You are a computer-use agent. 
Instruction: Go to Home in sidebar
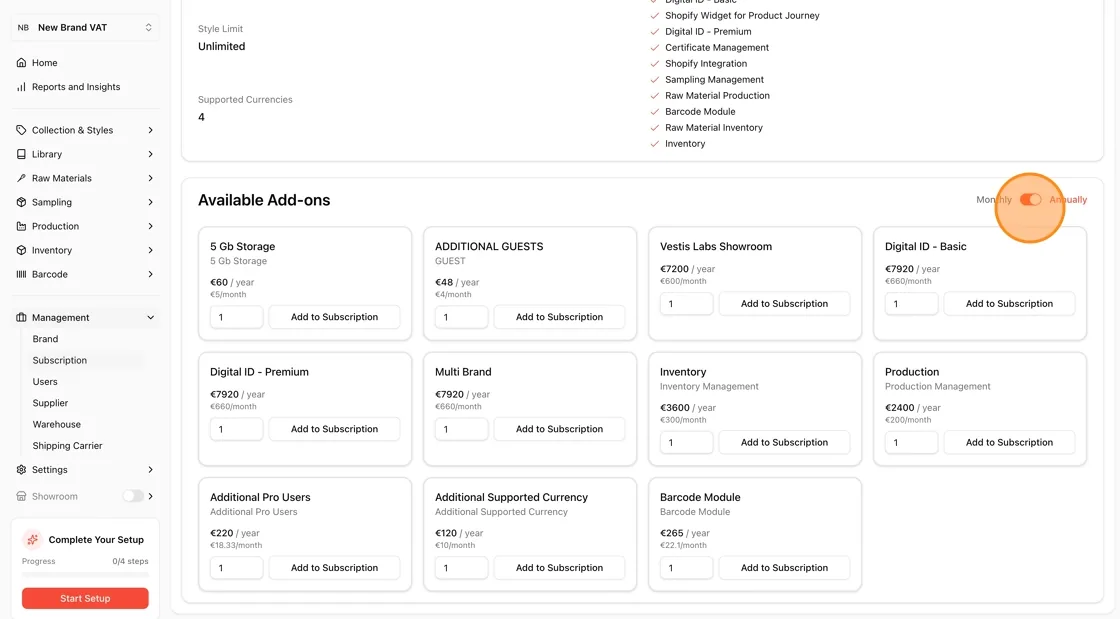pyautogui.click(x=44, y=63)
